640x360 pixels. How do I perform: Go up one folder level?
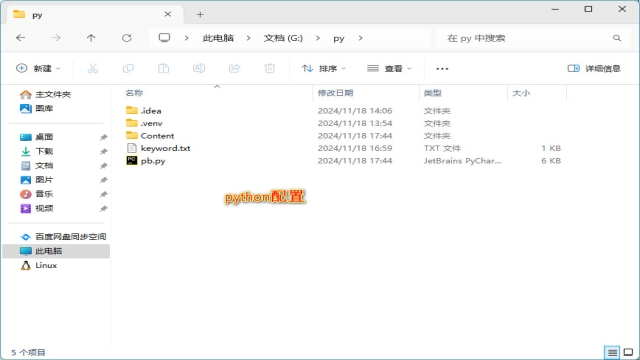point(91,38)
